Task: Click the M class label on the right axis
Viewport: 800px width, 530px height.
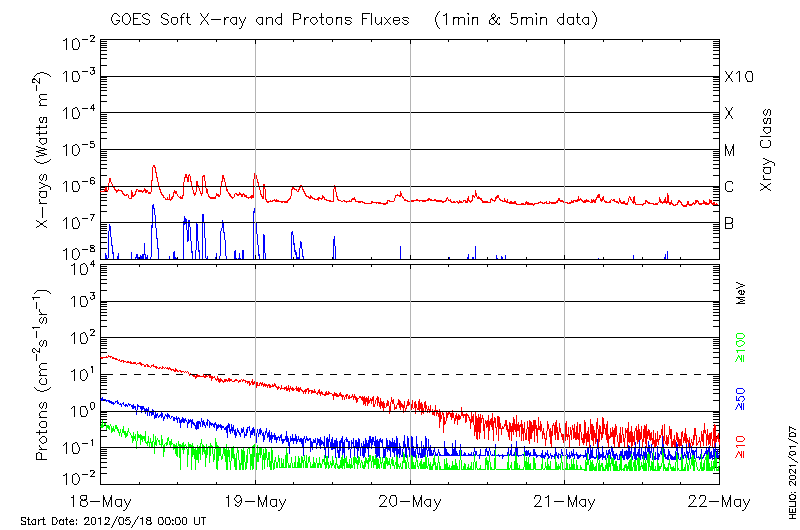Action: tap(730, 151)
